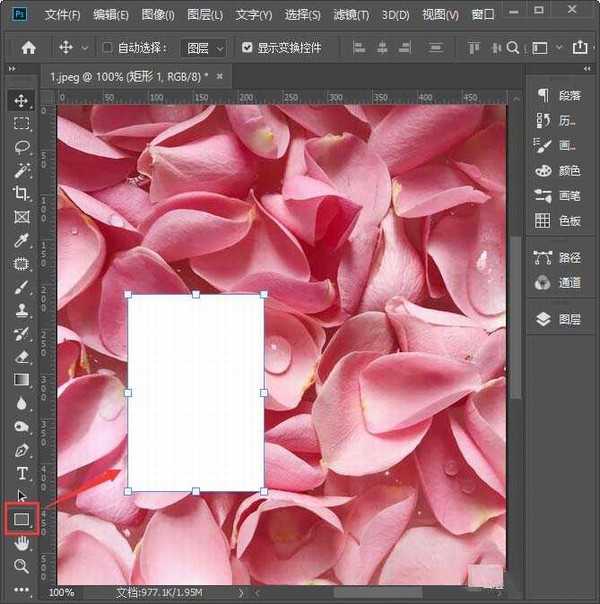Open the 图层 dropdown in options bar
The height and width of the screenshot is (604, 600).
(205, 47)
